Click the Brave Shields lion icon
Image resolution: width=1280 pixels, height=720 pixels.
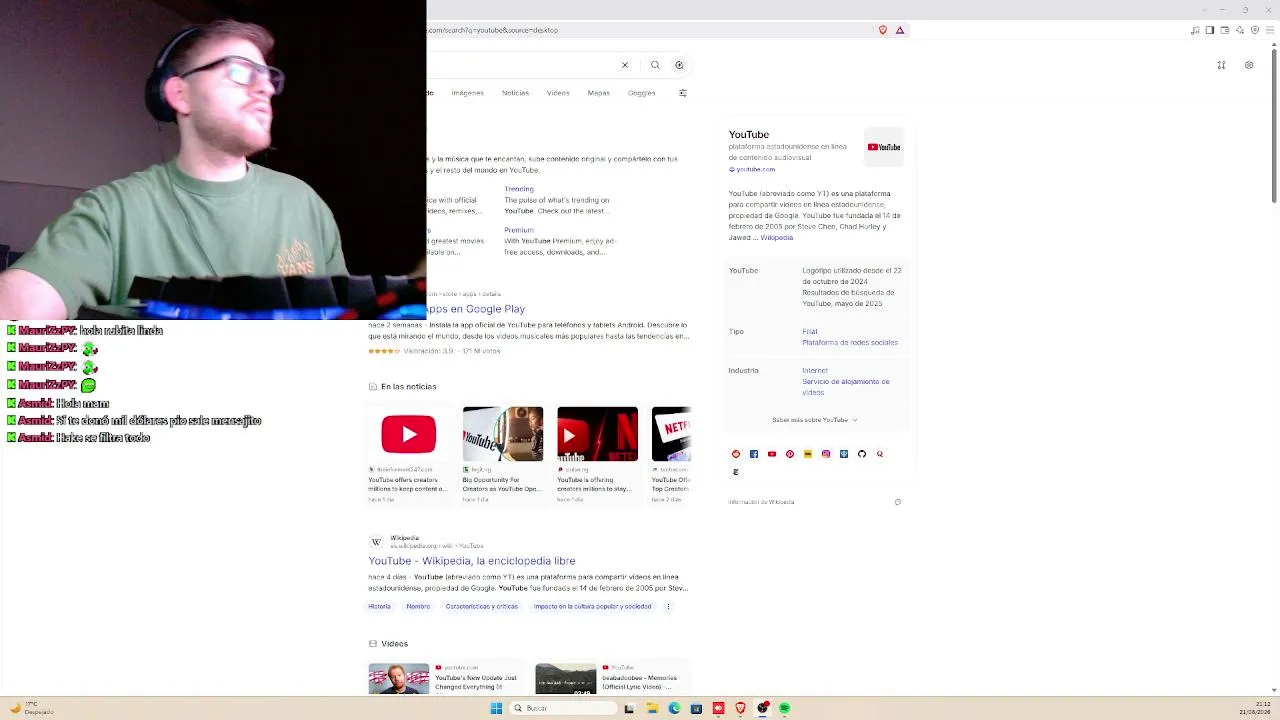(882, 30)
